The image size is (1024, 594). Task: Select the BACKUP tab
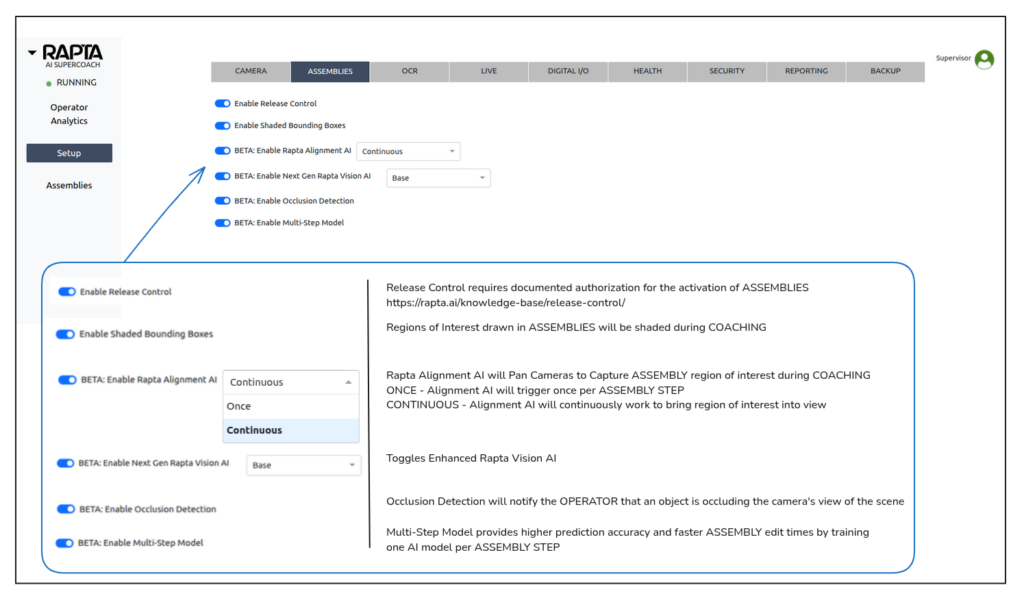pos(886,71)
